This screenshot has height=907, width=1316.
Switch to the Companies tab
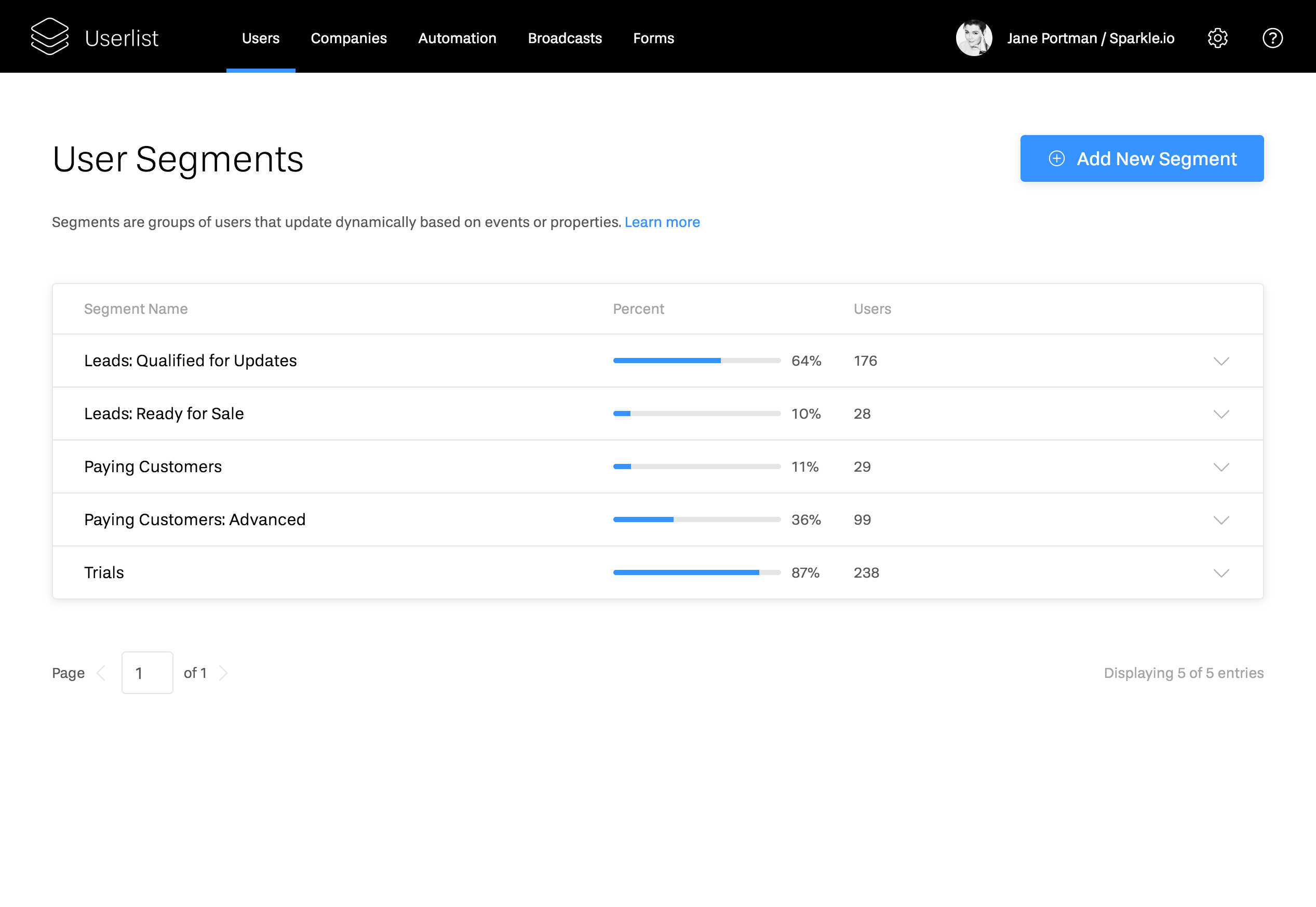tap(349, 38)
